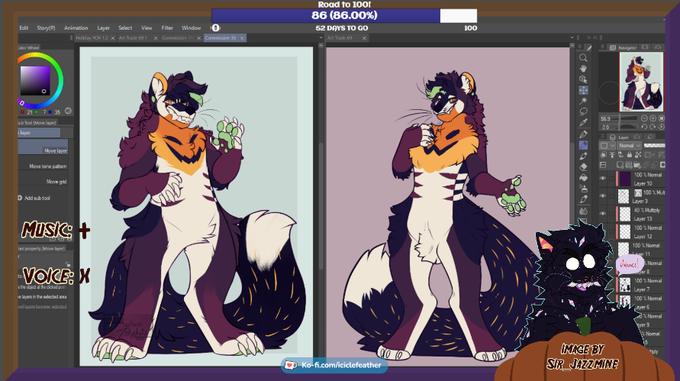Select Move tone pattern sub tool
The height and width of the screenshot is (381, 680).
[42, 166]
